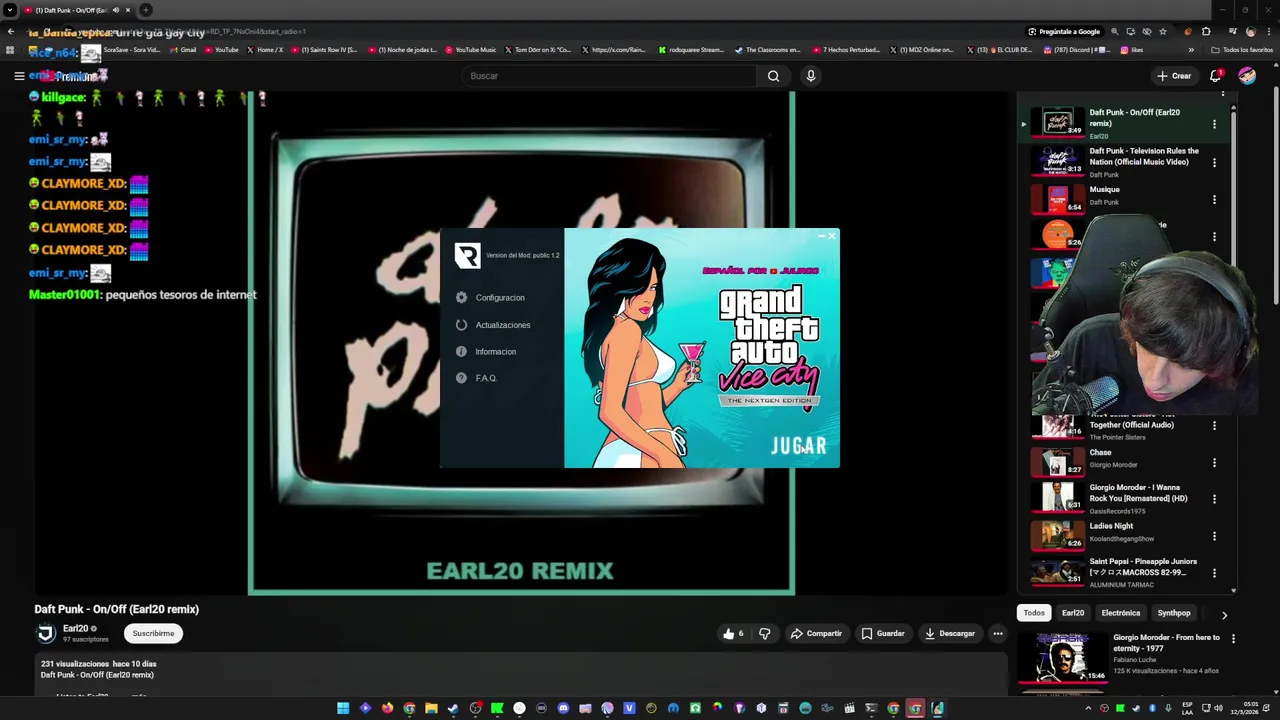Viewport: 1280px width, 720px height.
Task: Click the YouTube search magnifier button
Action: click(x=773, y=76)
